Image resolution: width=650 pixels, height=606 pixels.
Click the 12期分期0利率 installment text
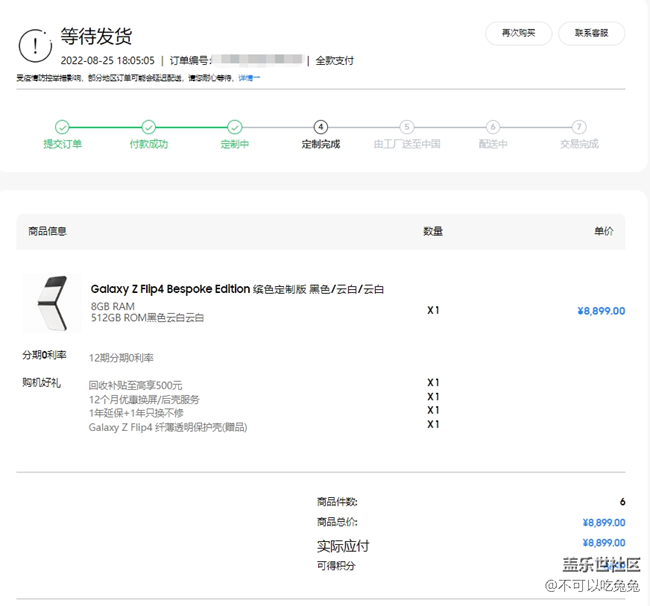pos(121,357)
